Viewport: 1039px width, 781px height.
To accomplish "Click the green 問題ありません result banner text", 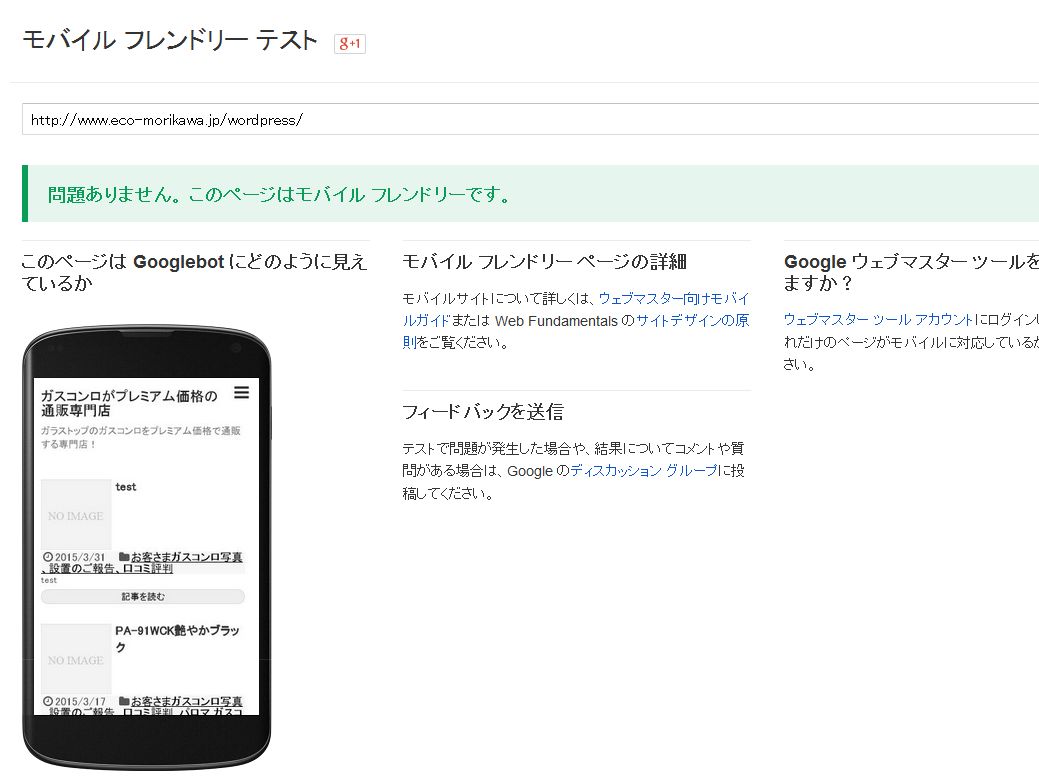I will [278, 195].
